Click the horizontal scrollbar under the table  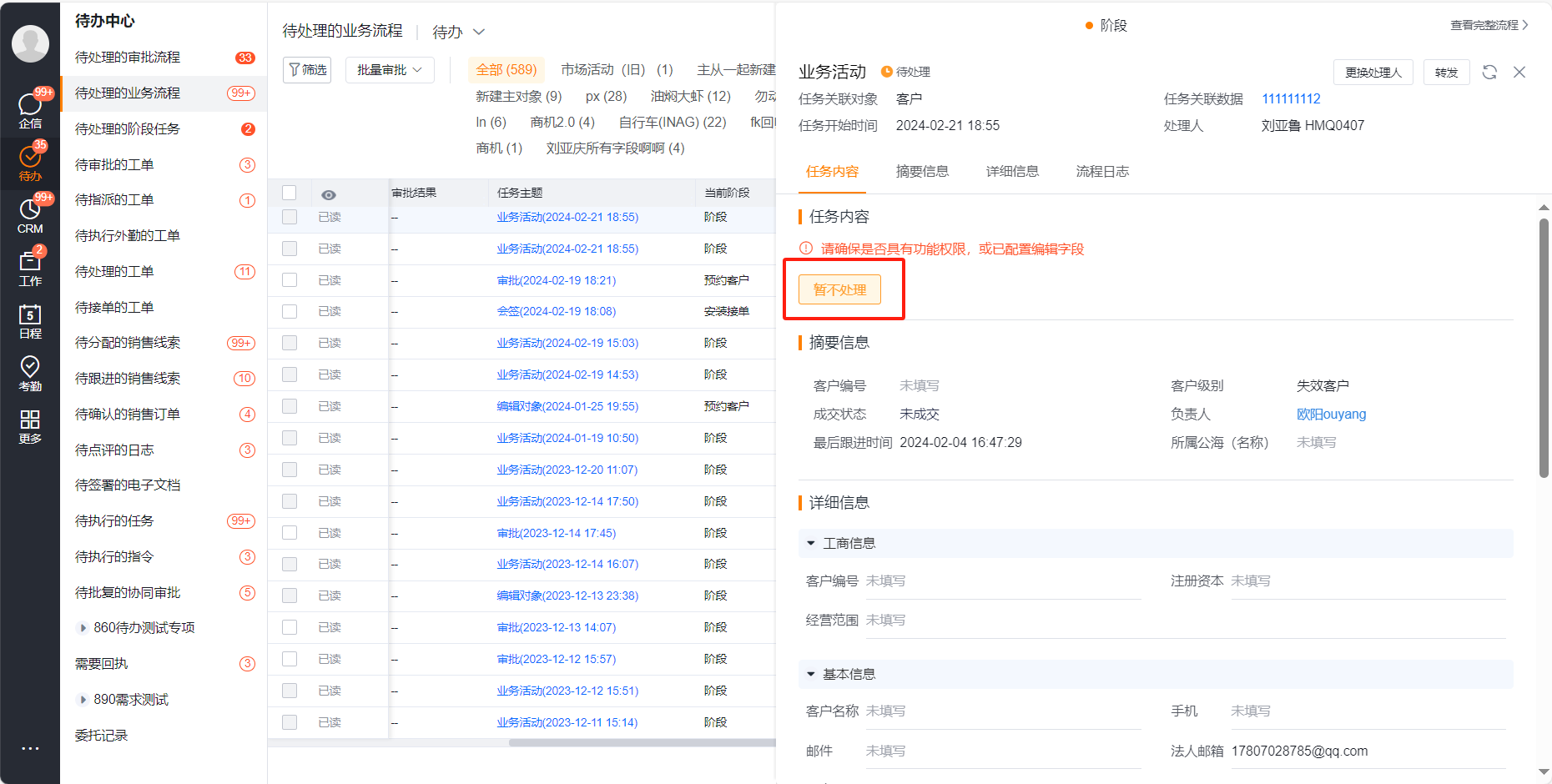tap(642, 742)
